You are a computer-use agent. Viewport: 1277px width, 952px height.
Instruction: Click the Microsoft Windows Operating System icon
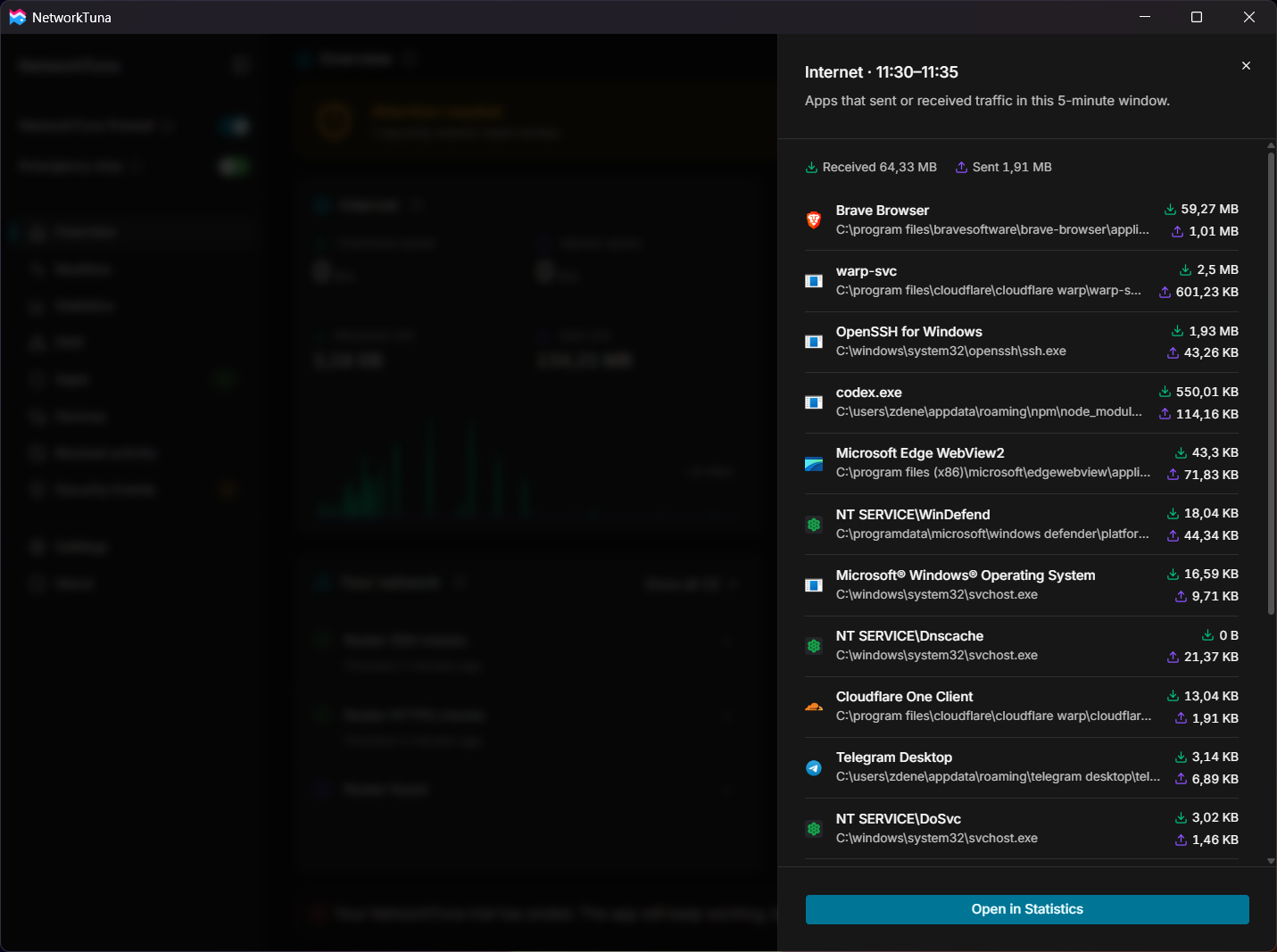coord(814,585)
